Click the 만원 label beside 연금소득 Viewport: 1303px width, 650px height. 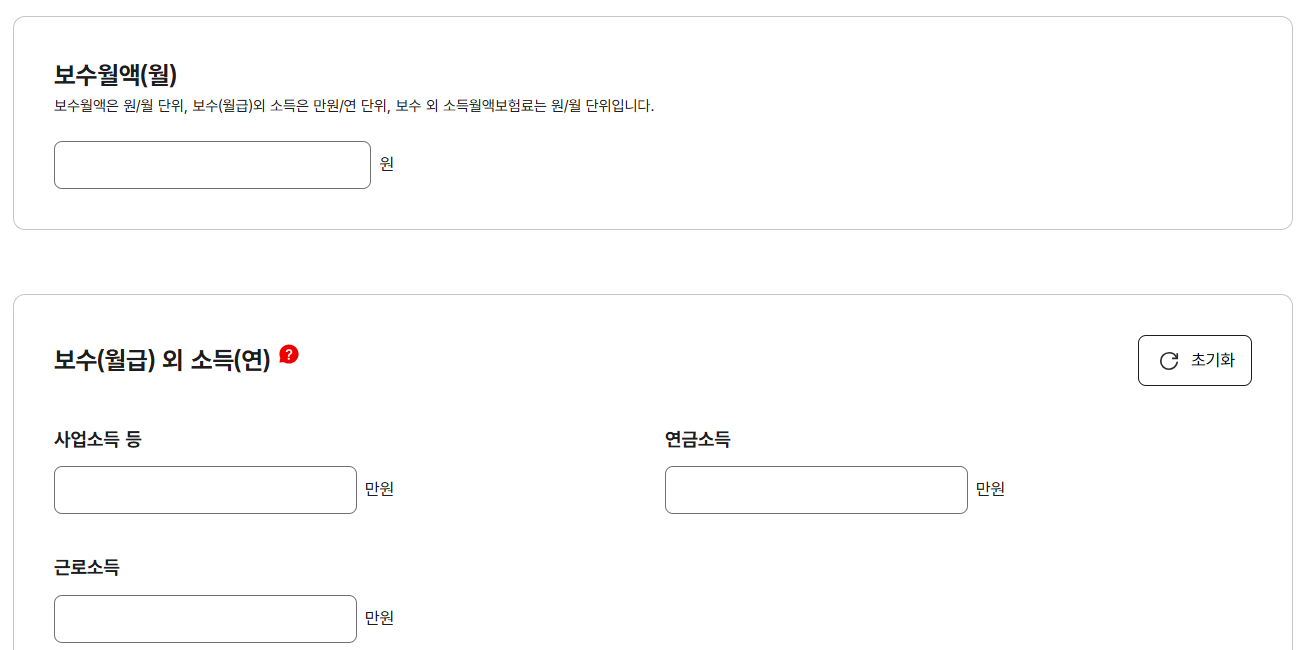coord(990,490)
